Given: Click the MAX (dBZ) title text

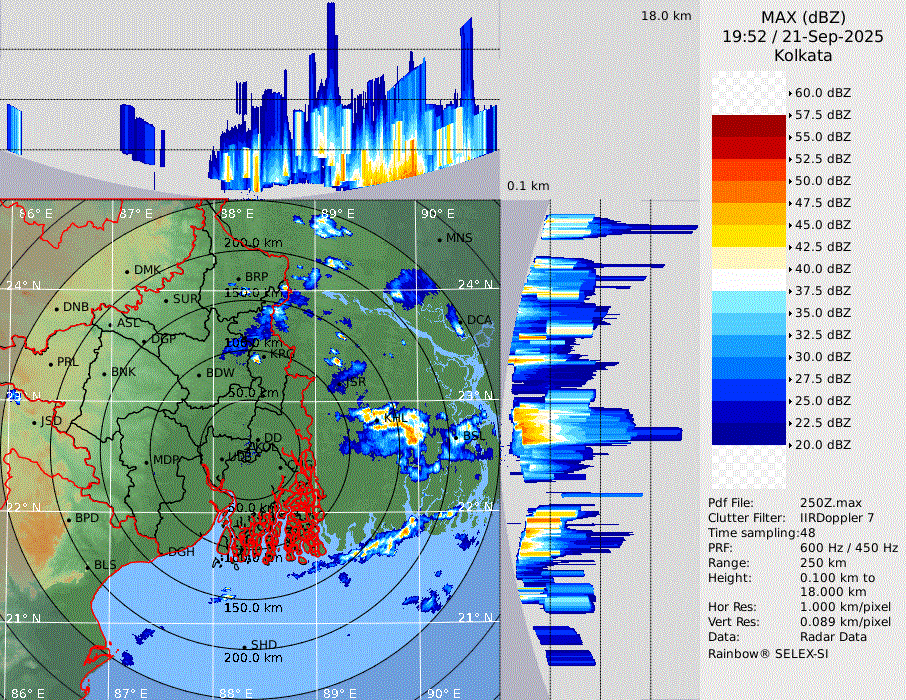Looking at the screenshot, I should pos(803,17).
